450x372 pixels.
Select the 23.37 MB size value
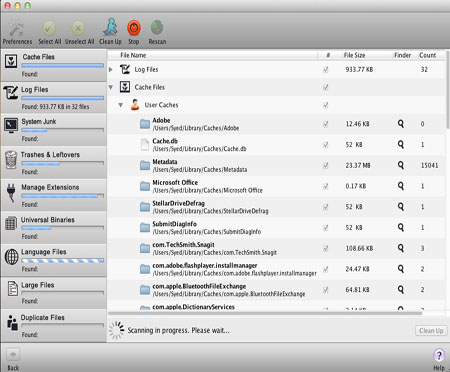pyautogui.click(x=358, y=165)
